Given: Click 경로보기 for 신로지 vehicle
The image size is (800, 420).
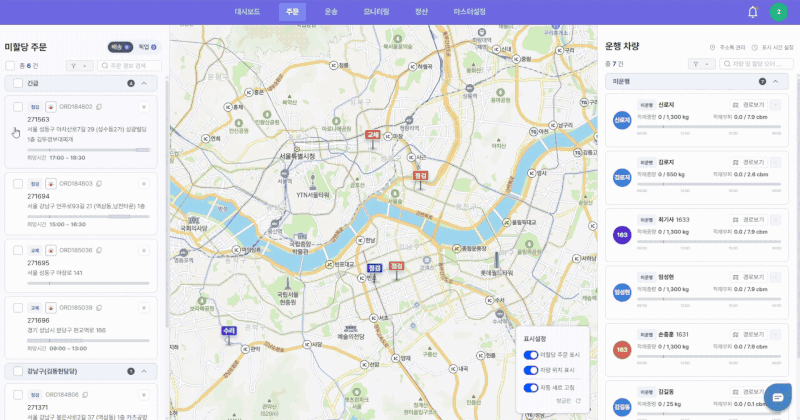Looking at the screenshot, I should (x=747, y=105).
